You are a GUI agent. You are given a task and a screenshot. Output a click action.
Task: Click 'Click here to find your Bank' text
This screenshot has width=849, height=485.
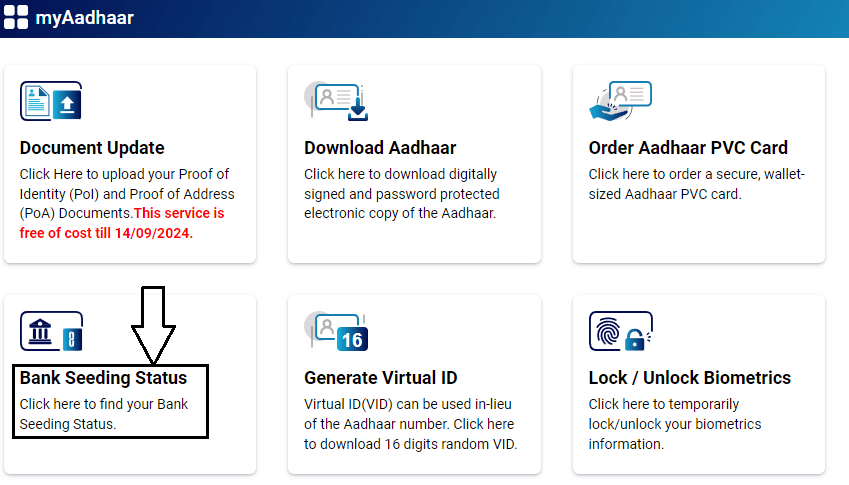pyautogui.click(x=104, y=404)
